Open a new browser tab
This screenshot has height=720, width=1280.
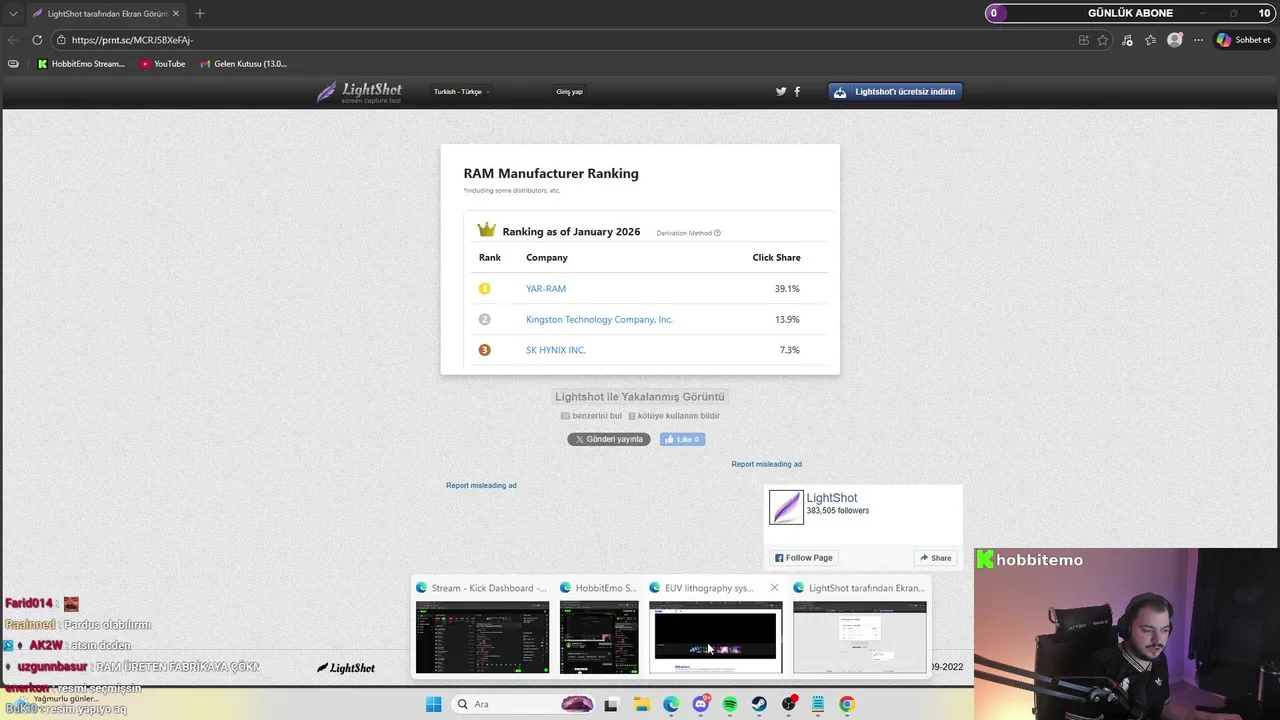pos(200,14)
